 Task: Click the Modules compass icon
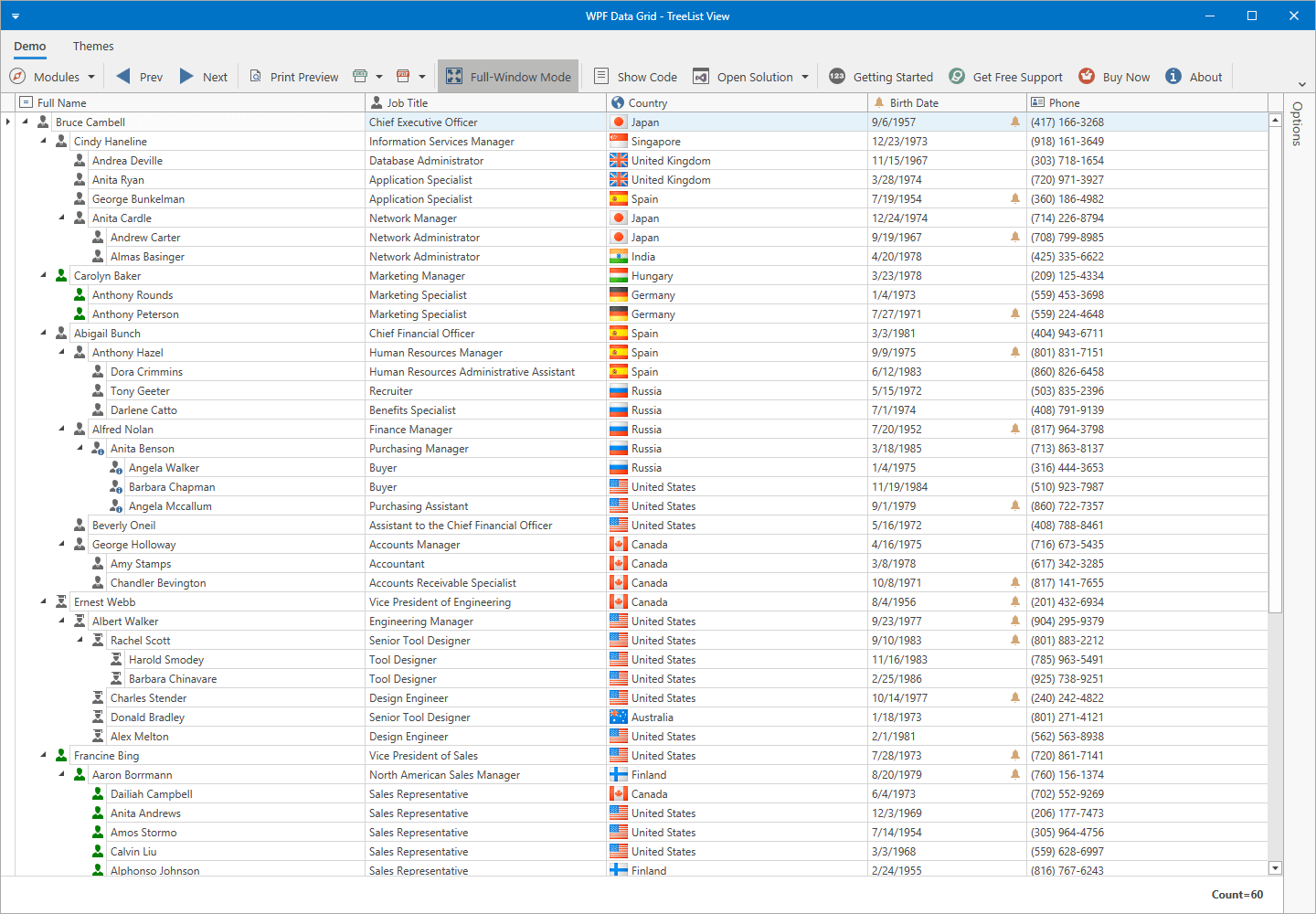(x=17, y=77)
